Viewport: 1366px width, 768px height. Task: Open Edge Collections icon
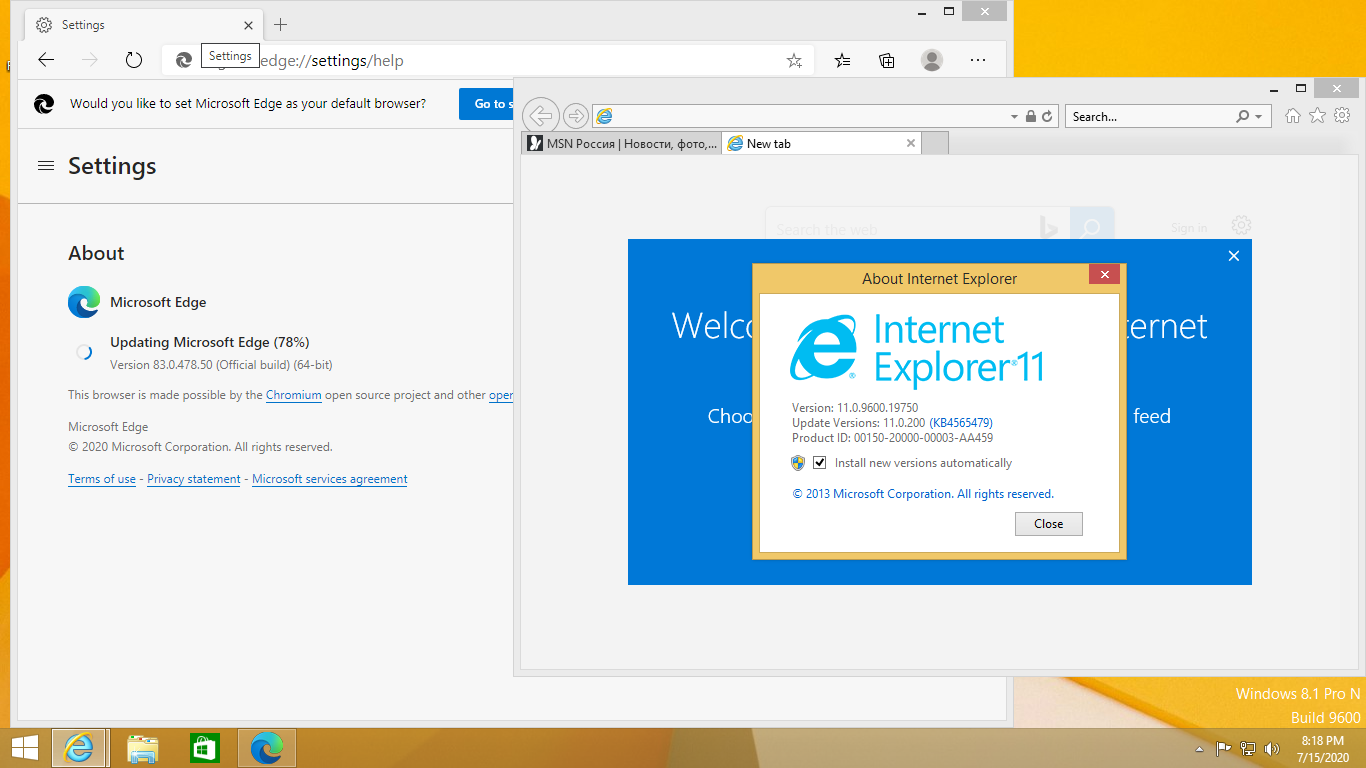[887, 60]
